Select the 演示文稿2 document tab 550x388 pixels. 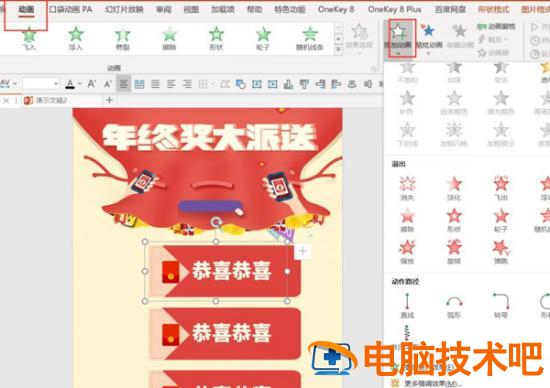click(51, 100)
